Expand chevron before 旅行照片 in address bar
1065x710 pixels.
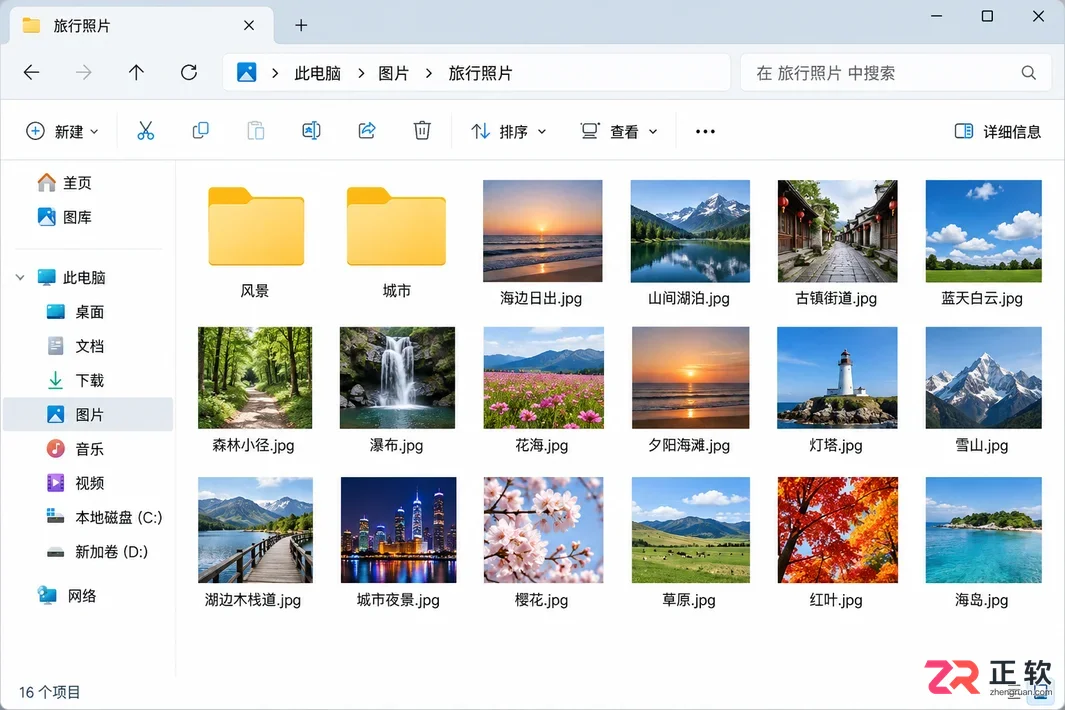(429, 73)
